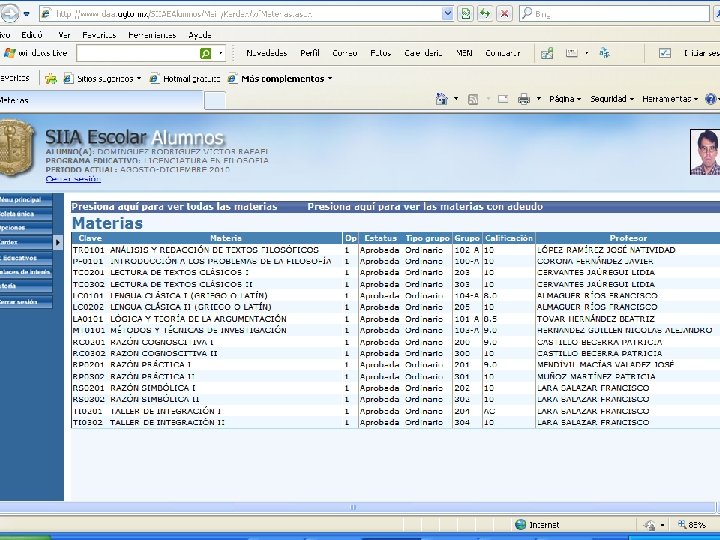
Task: Click Presiona aquí para ver todas las materias
Action: click(x=174, y=207)
